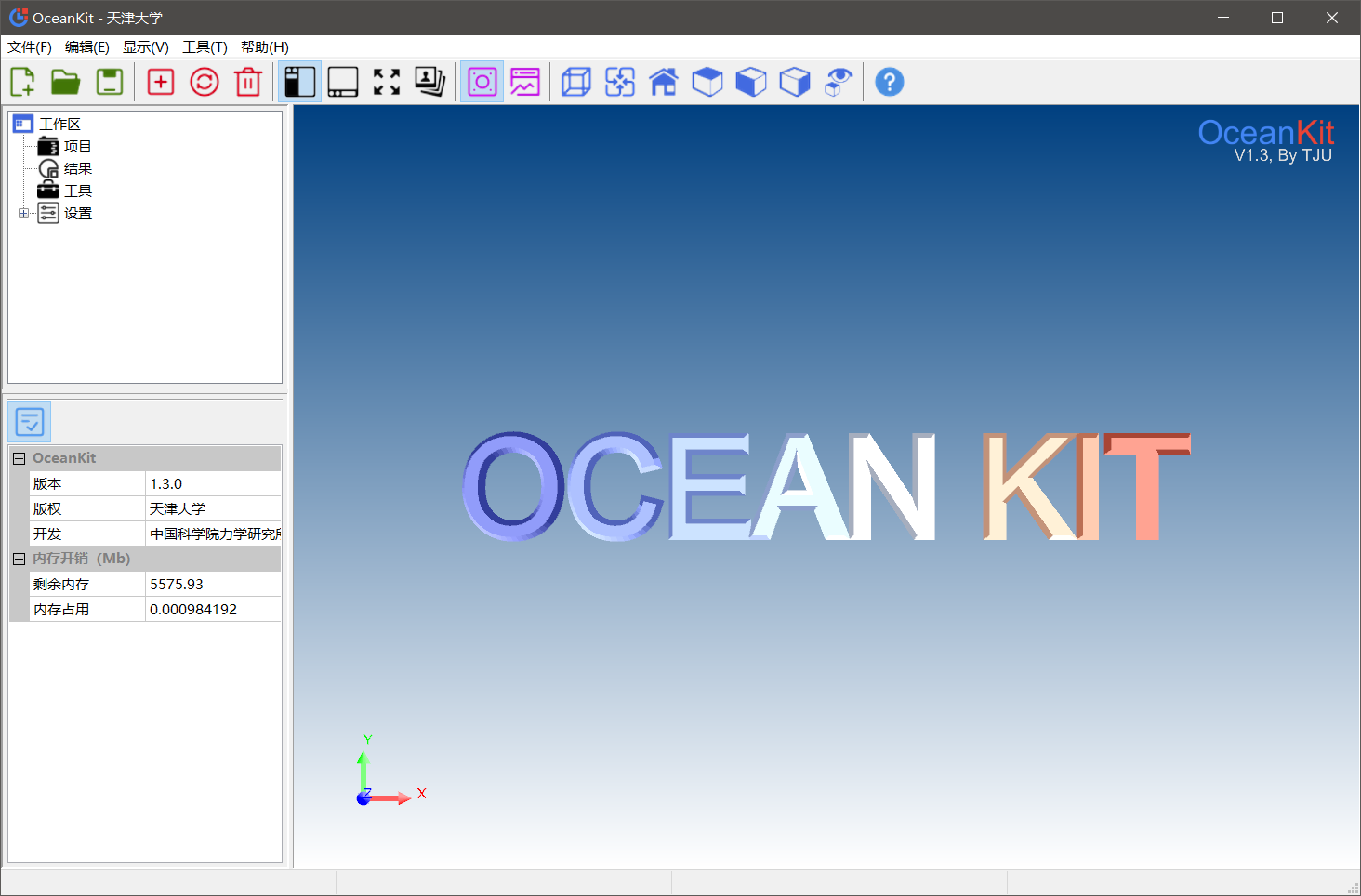Click the wireframe cube icon
This screenshot has width=1361, height=896.
click(x=576, y=82)
